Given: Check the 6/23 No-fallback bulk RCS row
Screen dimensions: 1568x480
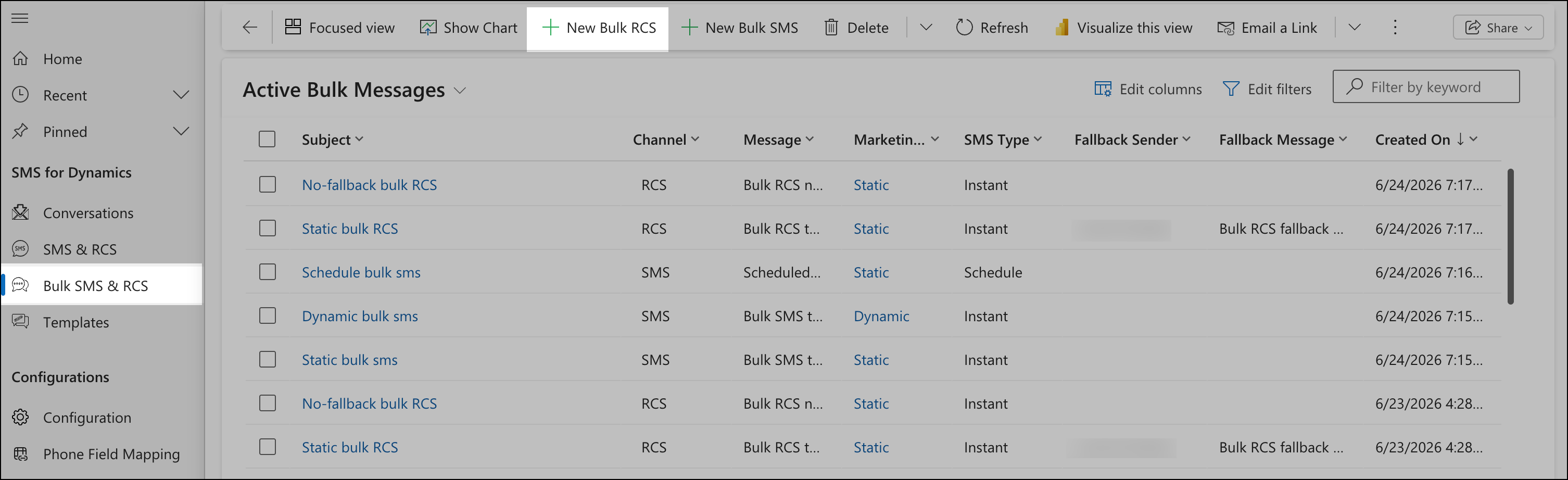Looking at the screenshot, I should [x=267, y=403].
